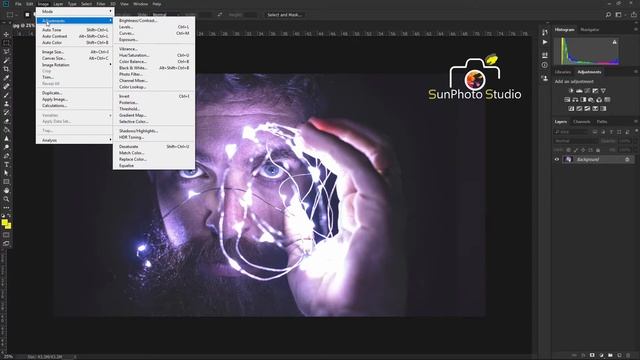Select the Hand tool
The width and height of the screenshot is (640, 360).
click(x=6, y=191)
